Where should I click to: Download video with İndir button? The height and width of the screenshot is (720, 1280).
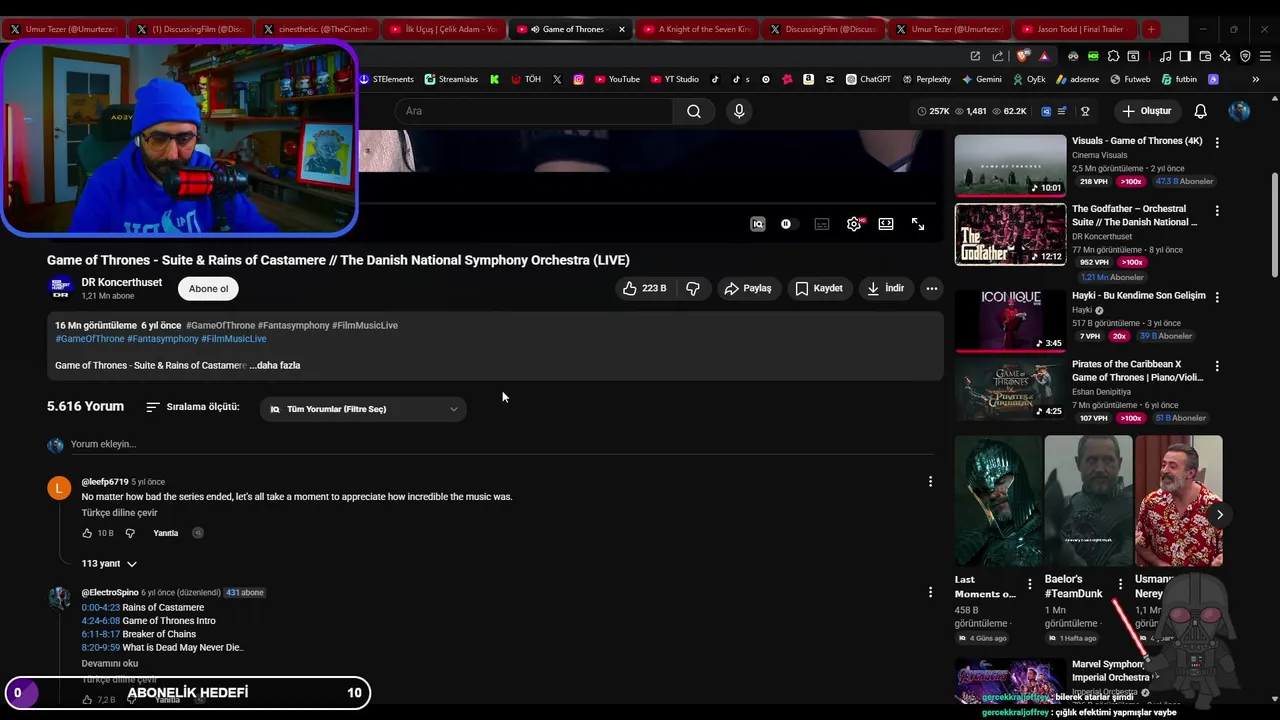tap(886, 288)
